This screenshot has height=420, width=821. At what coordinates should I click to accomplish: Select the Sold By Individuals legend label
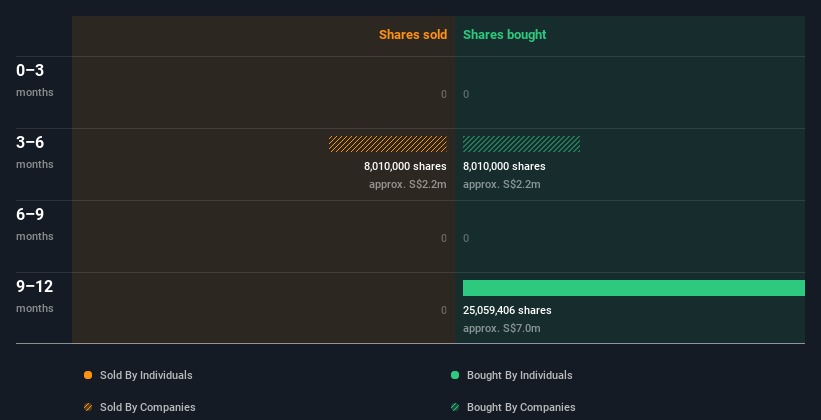click(146, 375)
